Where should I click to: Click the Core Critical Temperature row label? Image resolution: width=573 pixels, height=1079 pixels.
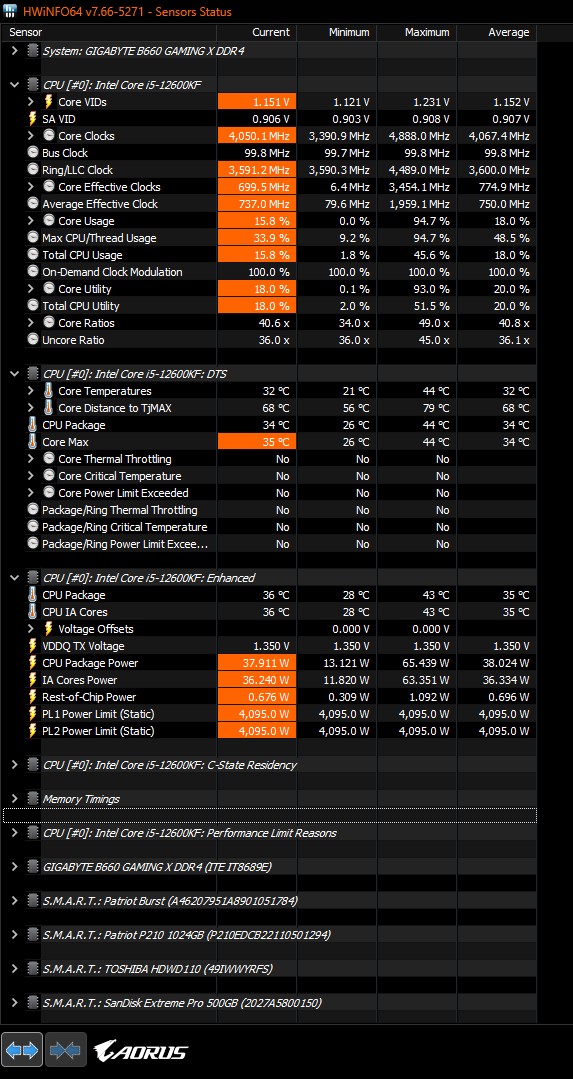click(120, 476)
